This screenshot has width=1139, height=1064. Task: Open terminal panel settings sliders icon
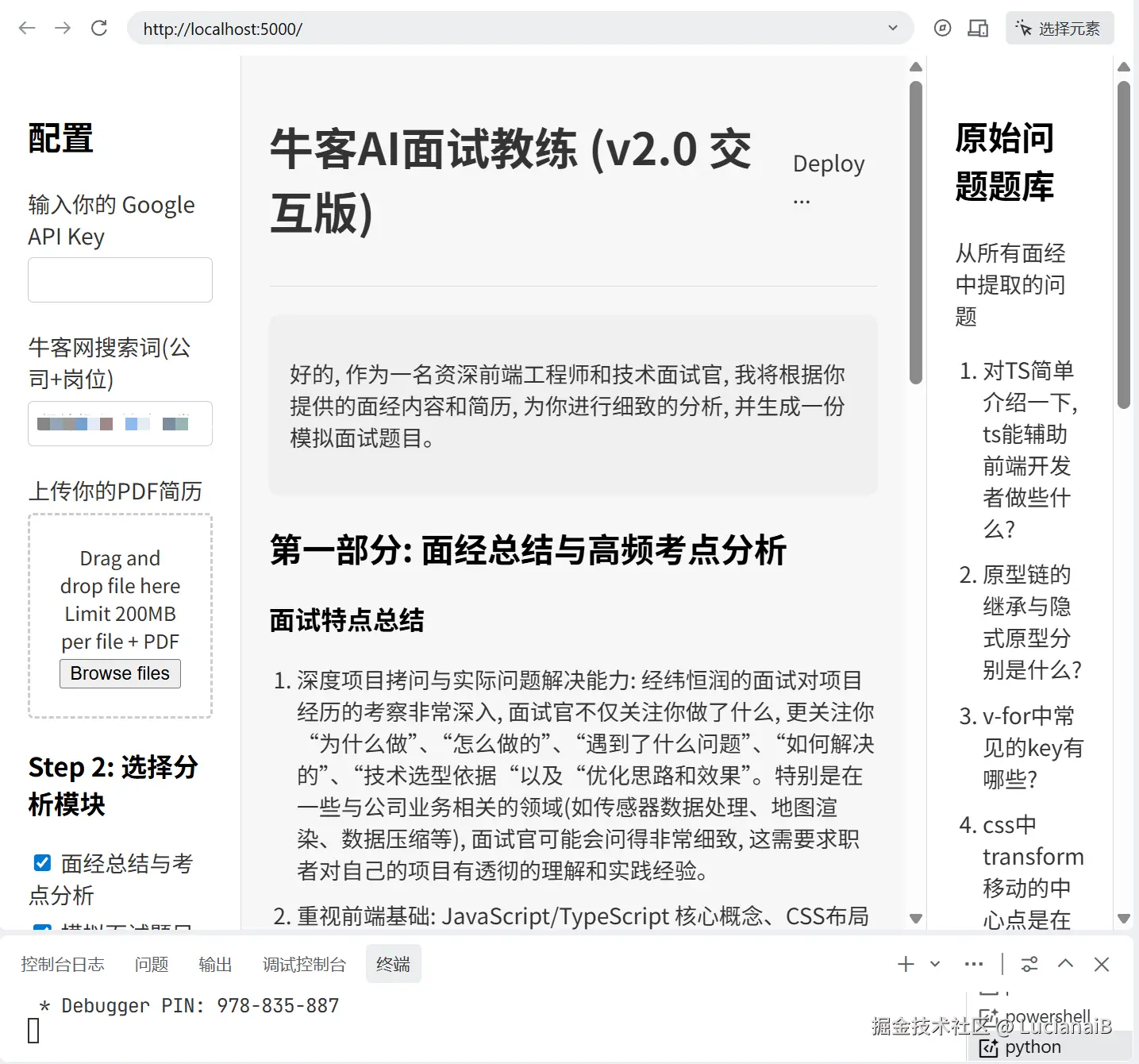point(1029,964)
